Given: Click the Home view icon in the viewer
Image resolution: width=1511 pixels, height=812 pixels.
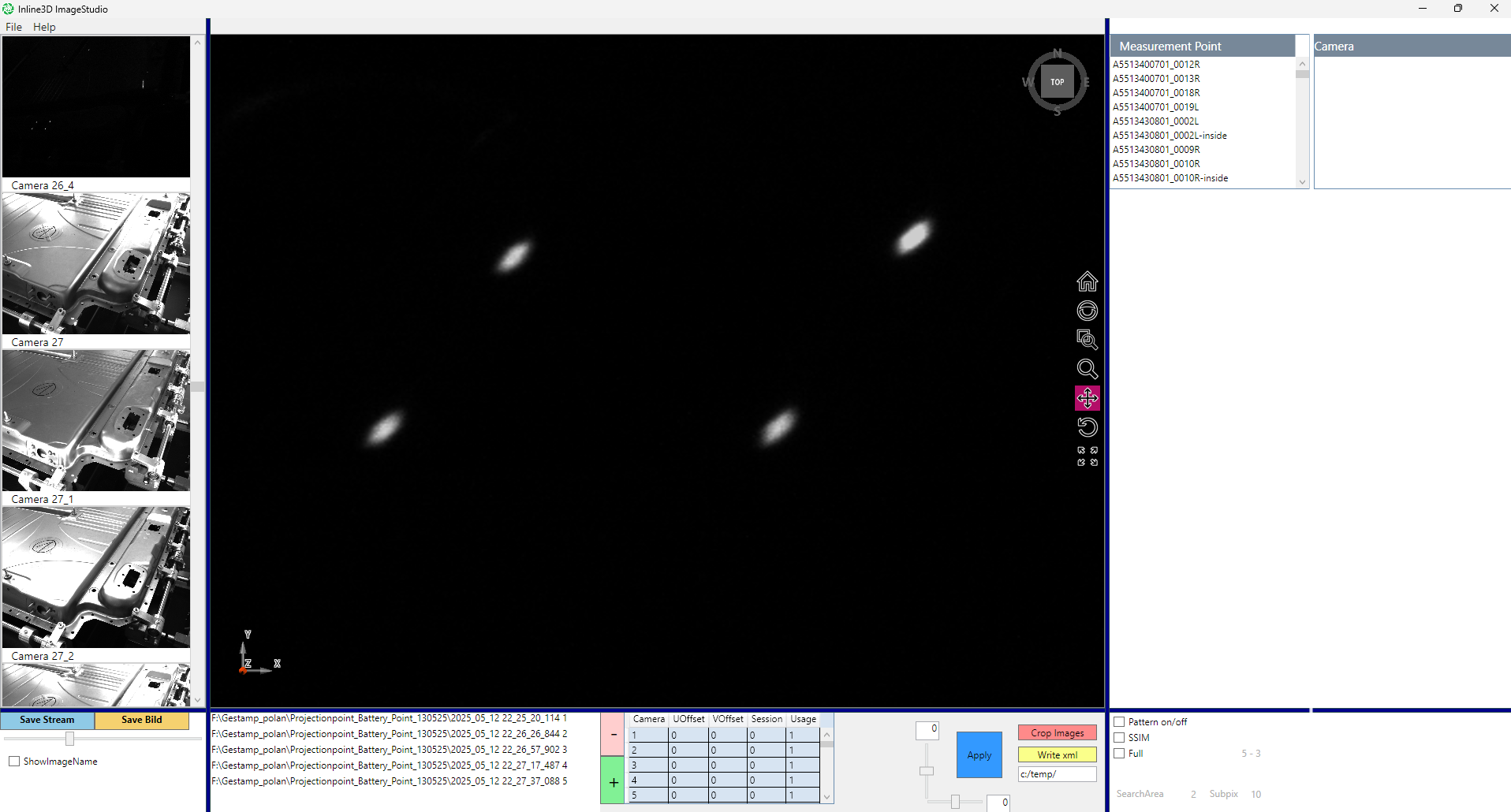Looking at the screenshot, I should point(1087,281).
